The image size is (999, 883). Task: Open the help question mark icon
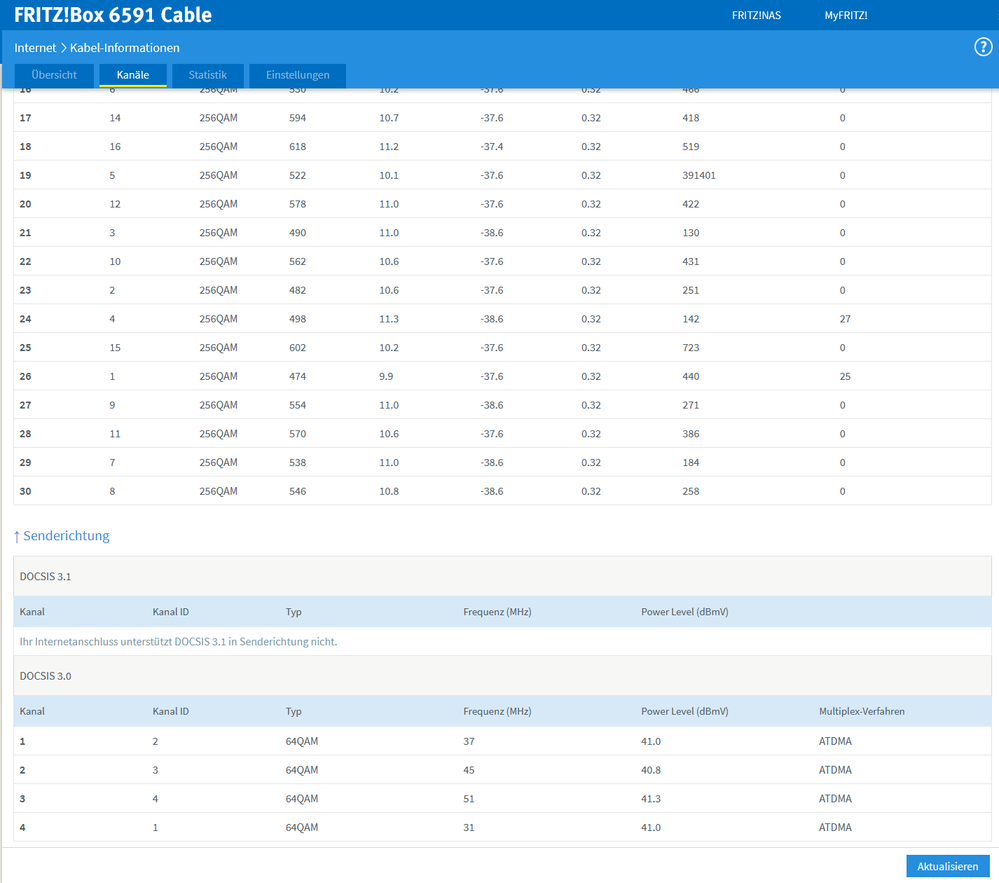click(982, 48)
